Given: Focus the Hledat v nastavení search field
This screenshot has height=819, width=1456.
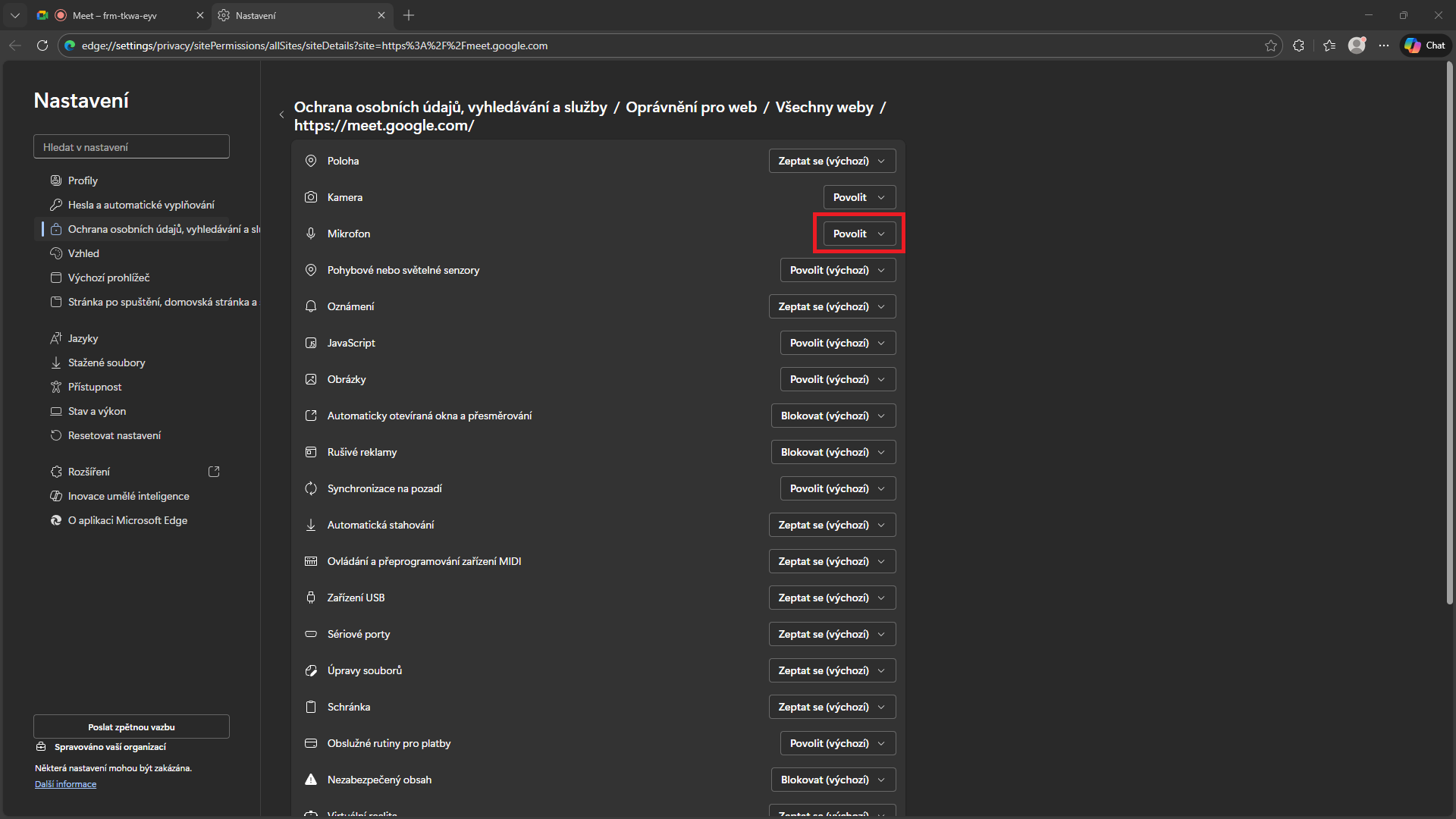Looking at the screenshot, I should (x=131, y=147).
